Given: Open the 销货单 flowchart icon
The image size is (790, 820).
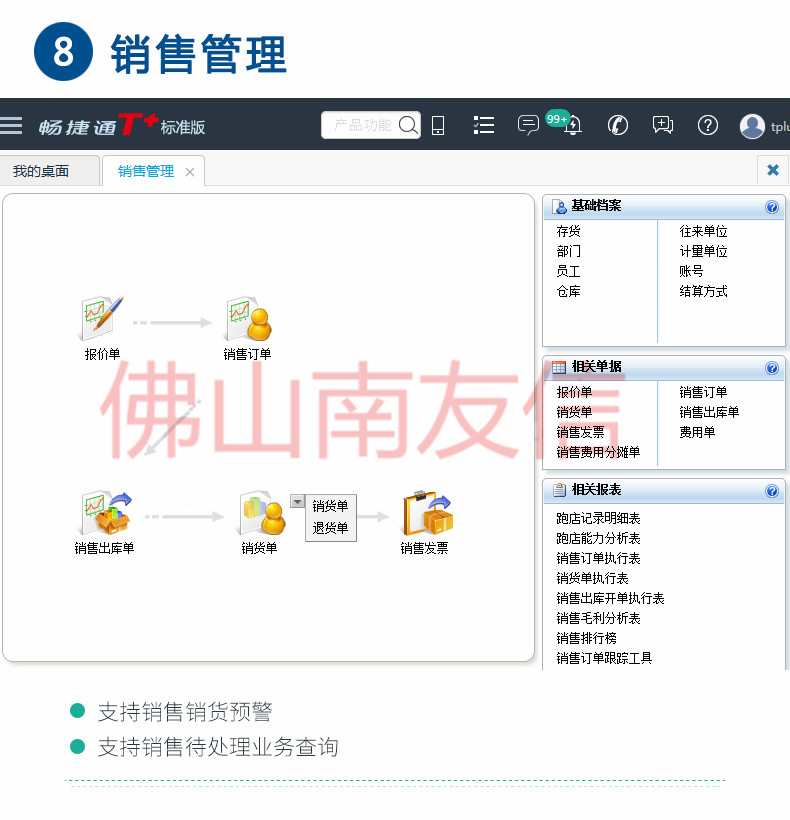Looking at the screenshot, I should (x=263, y=513).
